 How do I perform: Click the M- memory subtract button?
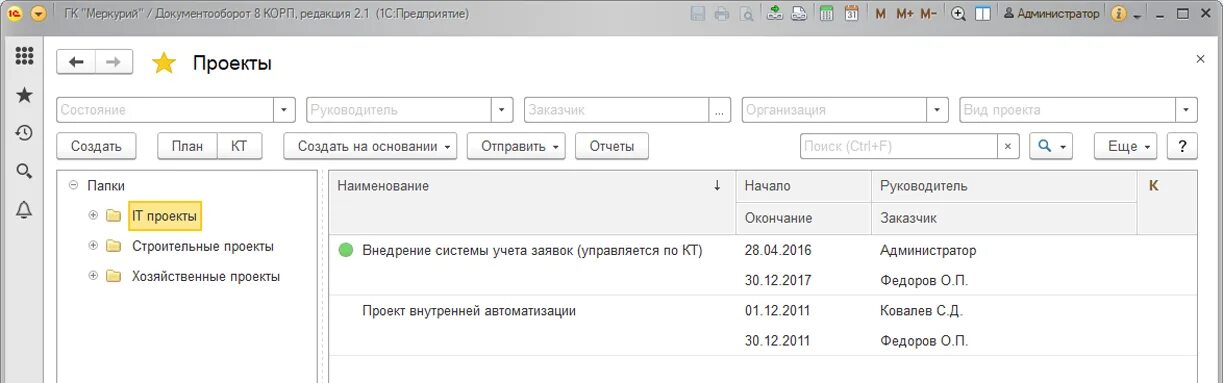pos(929,14)
